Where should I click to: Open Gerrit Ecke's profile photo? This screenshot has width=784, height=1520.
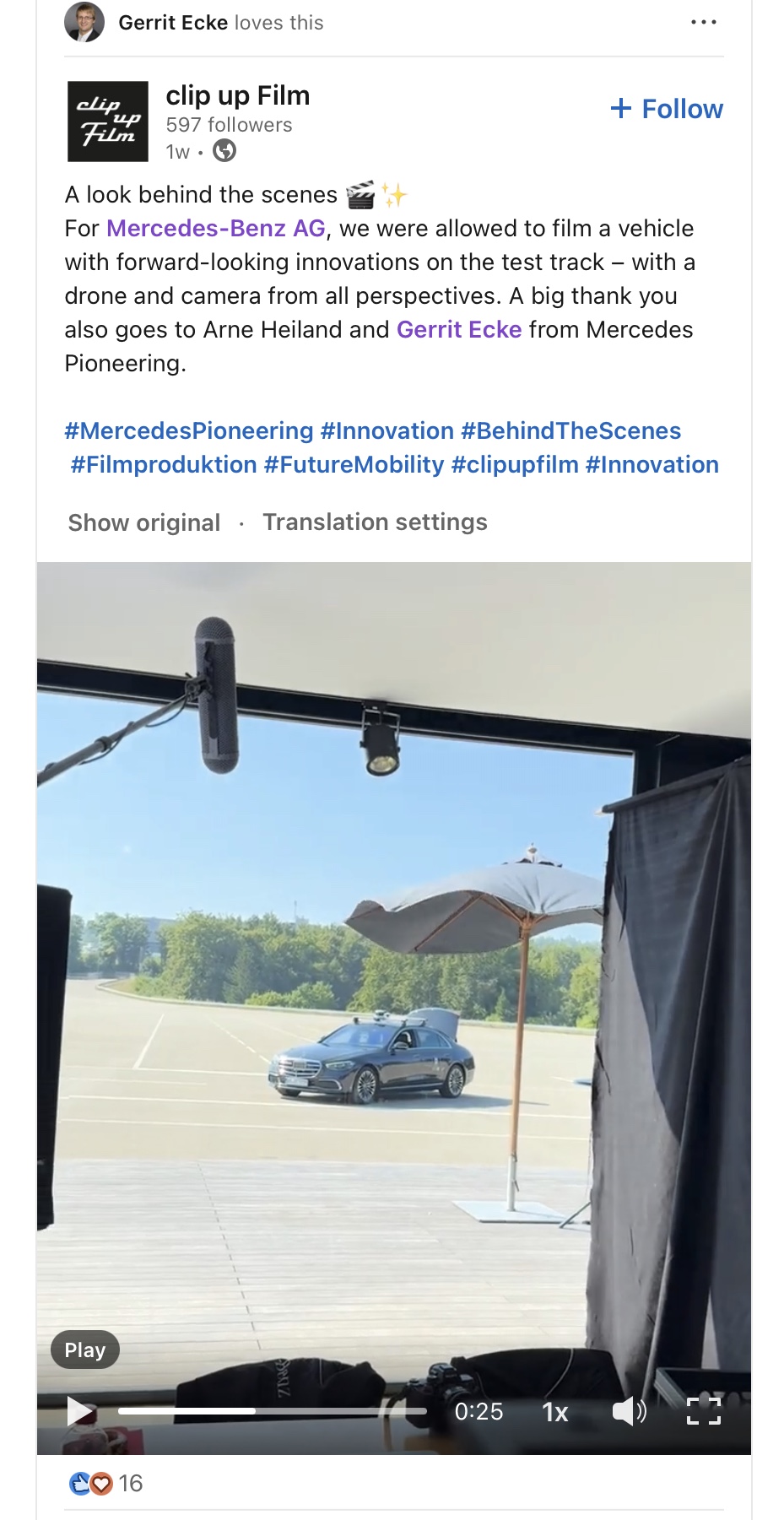pos(84,22)
